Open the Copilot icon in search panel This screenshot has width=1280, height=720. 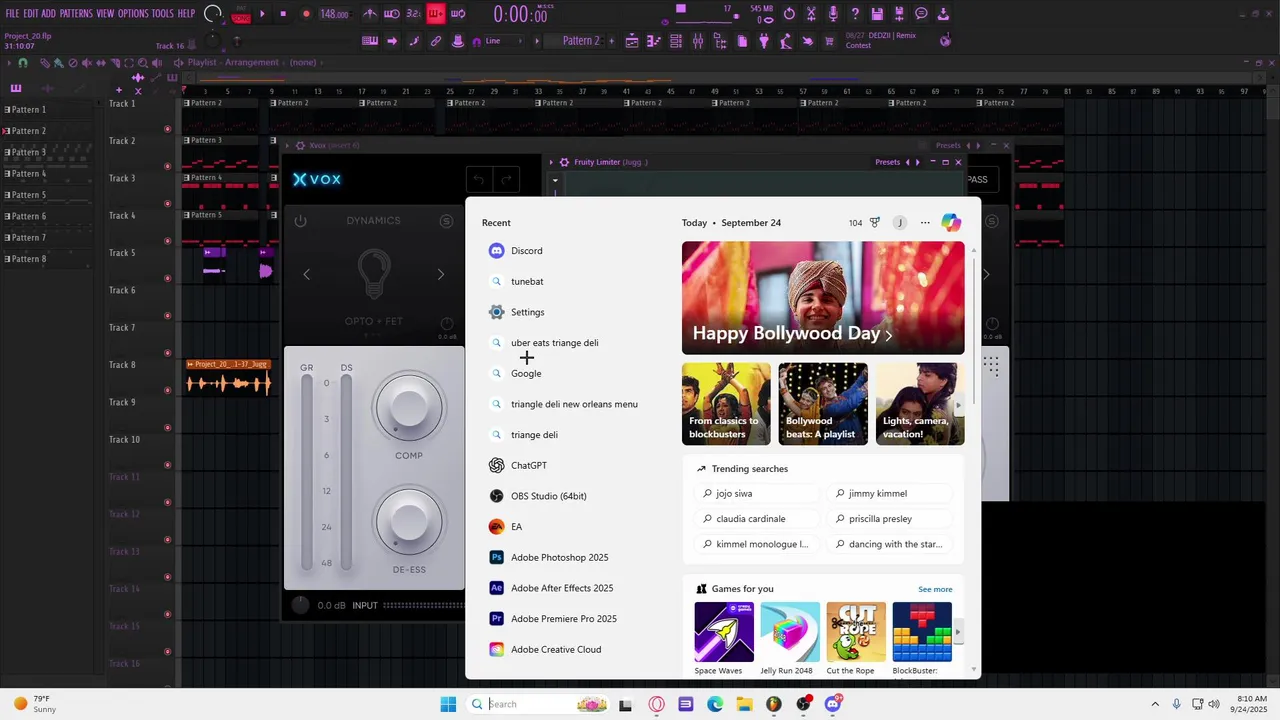point(951,223)
